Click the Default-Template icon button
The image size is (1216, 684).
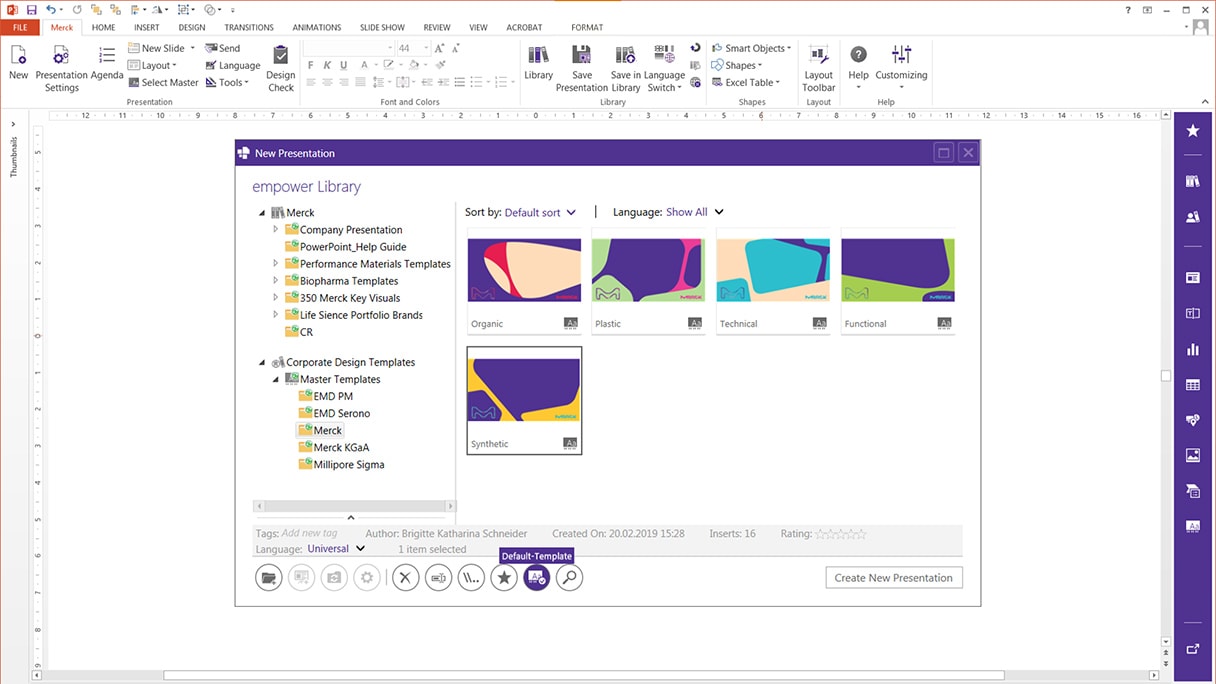(x=537, y=578)
